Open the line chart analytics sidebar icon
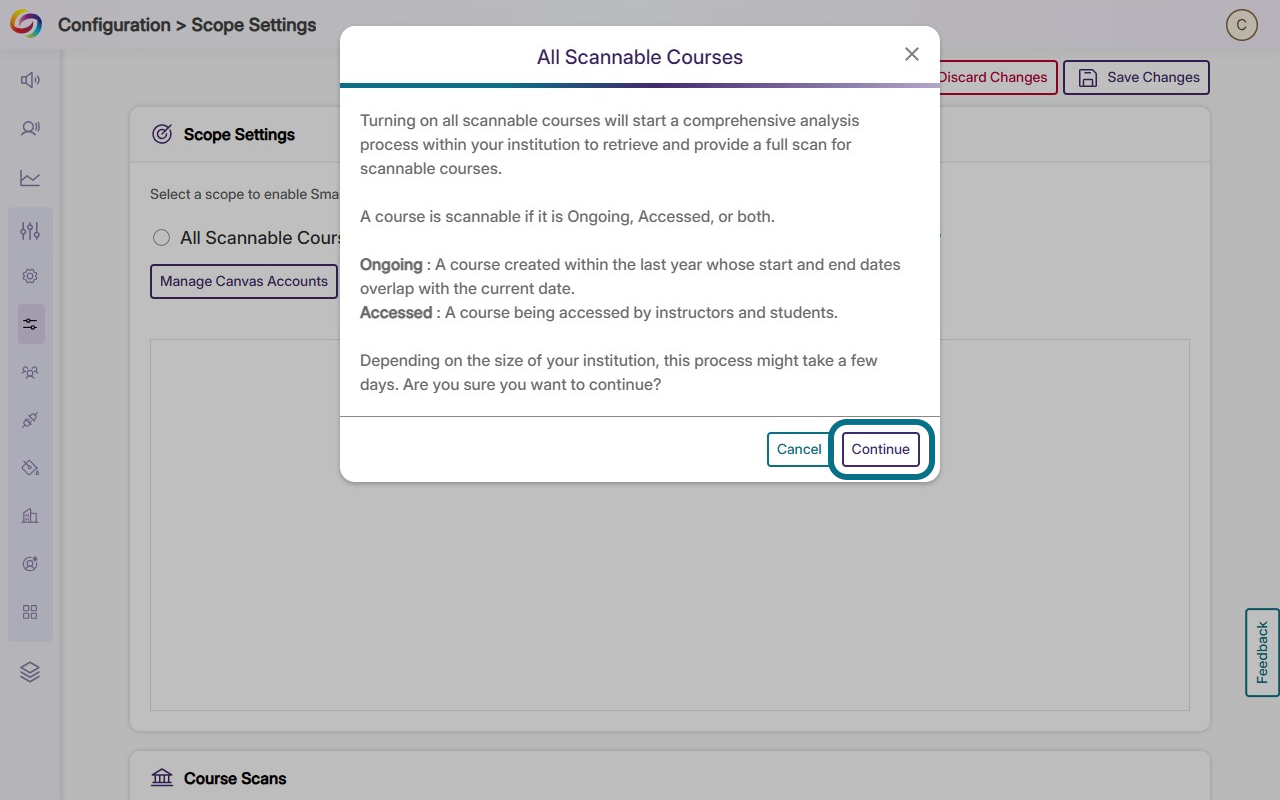Image resolution: width=1280 pixels, height=800 pixels. click(30, 178)
